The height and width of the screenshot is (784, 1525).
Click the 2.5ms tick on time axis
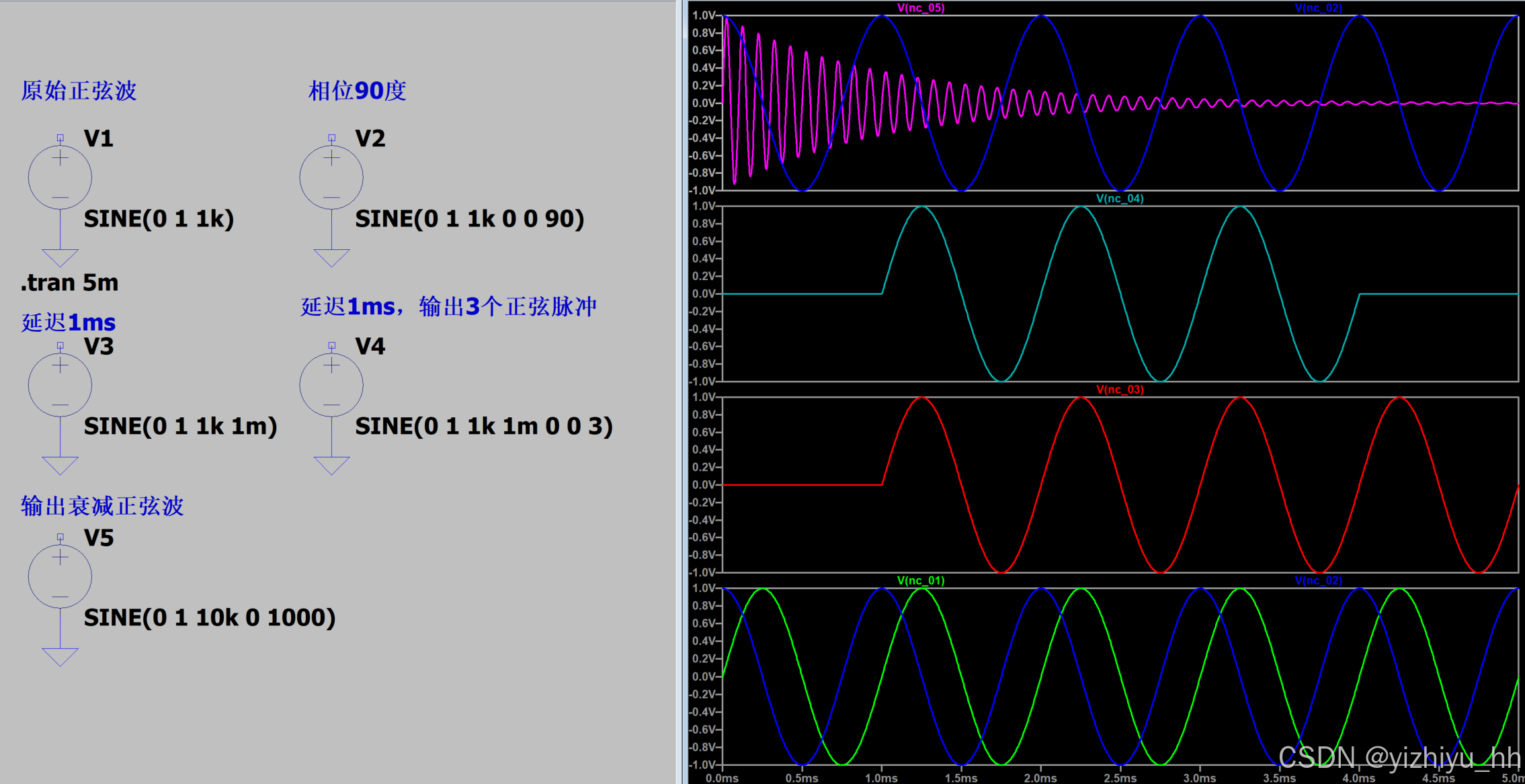pyautogui.click(x=1120, y=778)
